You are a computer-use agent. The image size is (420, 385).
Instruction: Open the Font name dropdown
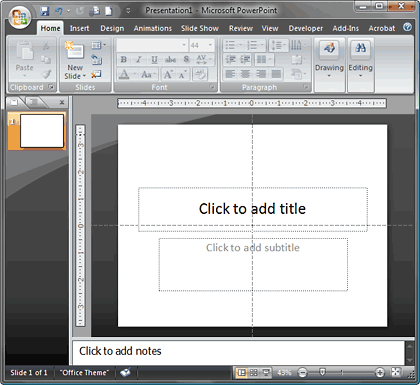coord(184,45)
